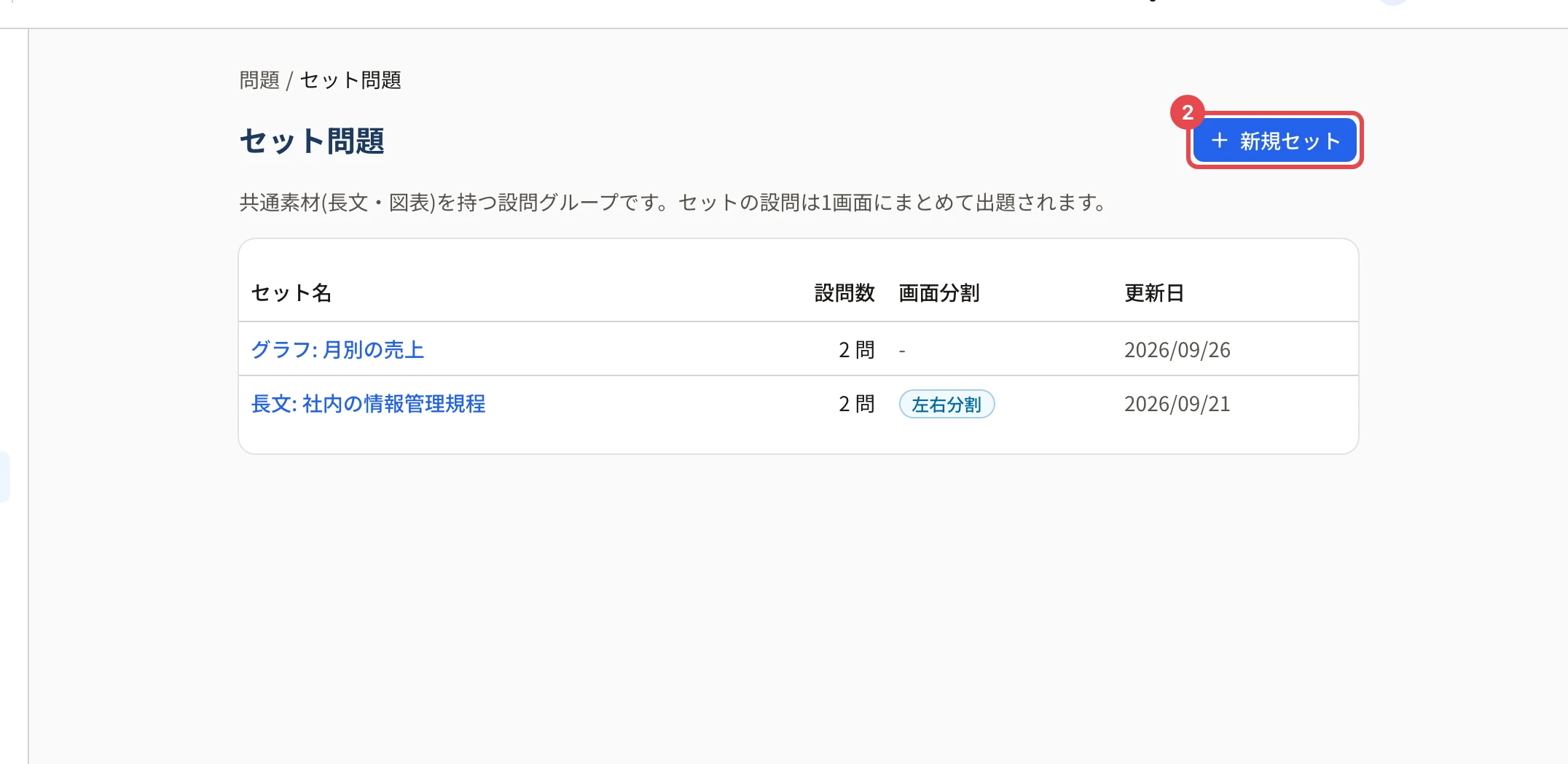Click 2 問 in グラフ row

click(857, 350)
